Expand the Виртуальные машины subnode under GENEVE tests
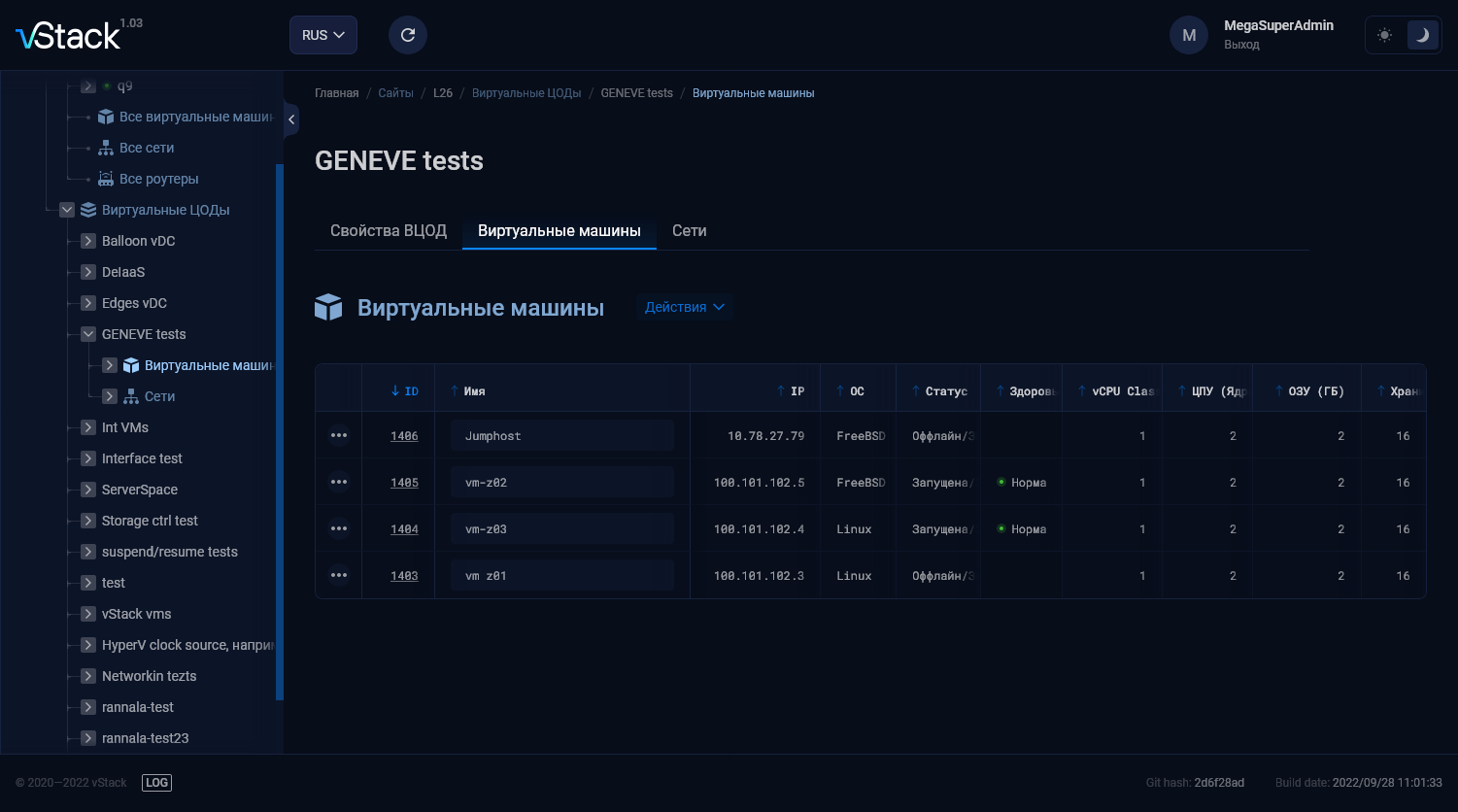The width and height of the screenshot is (1458, 812). [x=110, y=365]
